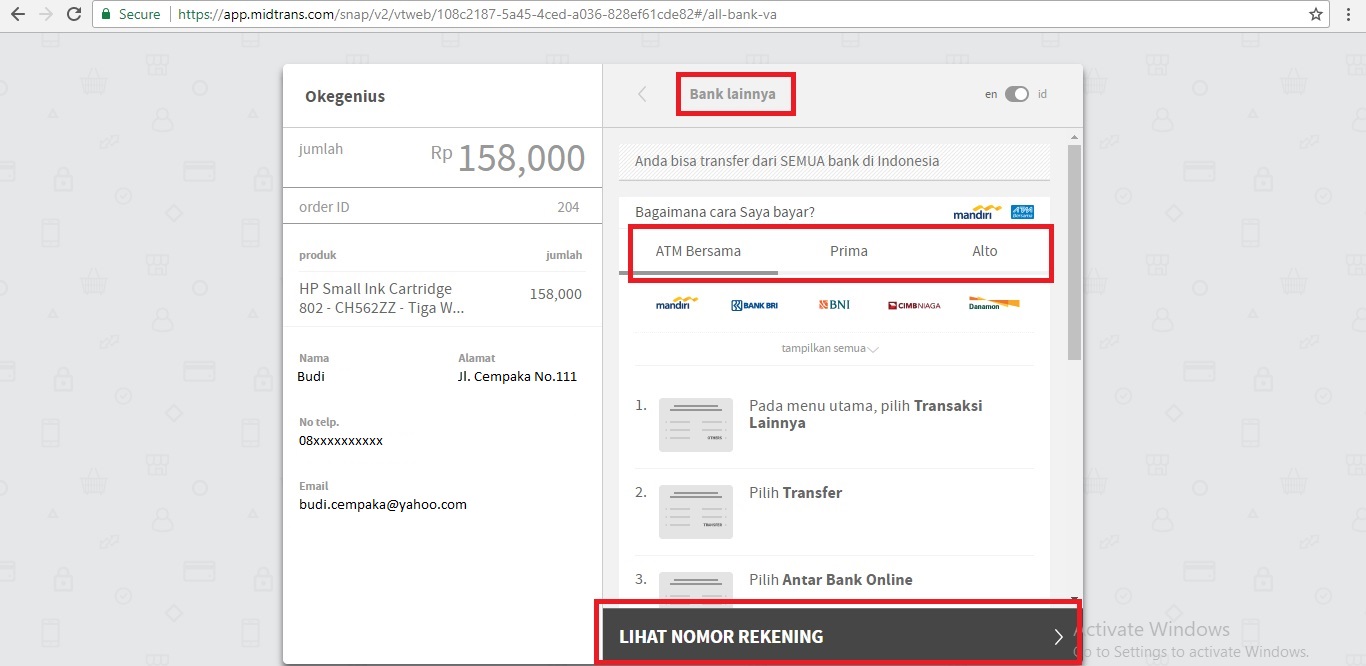Click the payment instructions scrollbar
The width and height of the screenshot is (1366, 666).
pos(1074,250)
